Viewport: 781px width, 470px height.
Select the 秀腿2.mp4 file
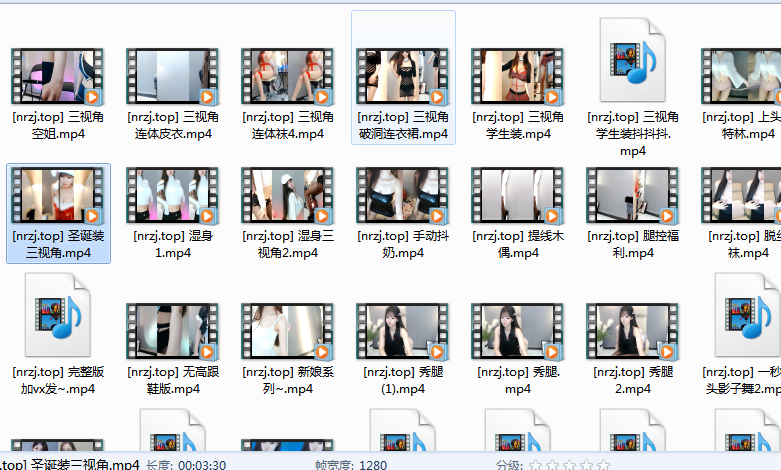coord(632,332)
